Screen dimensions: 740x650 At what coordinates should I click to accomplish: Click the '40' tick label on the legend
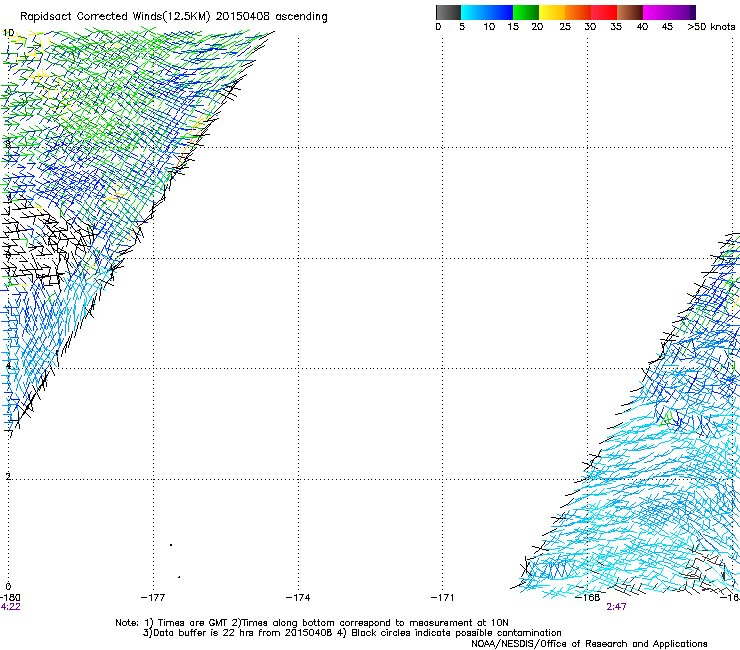click(642, 27)
